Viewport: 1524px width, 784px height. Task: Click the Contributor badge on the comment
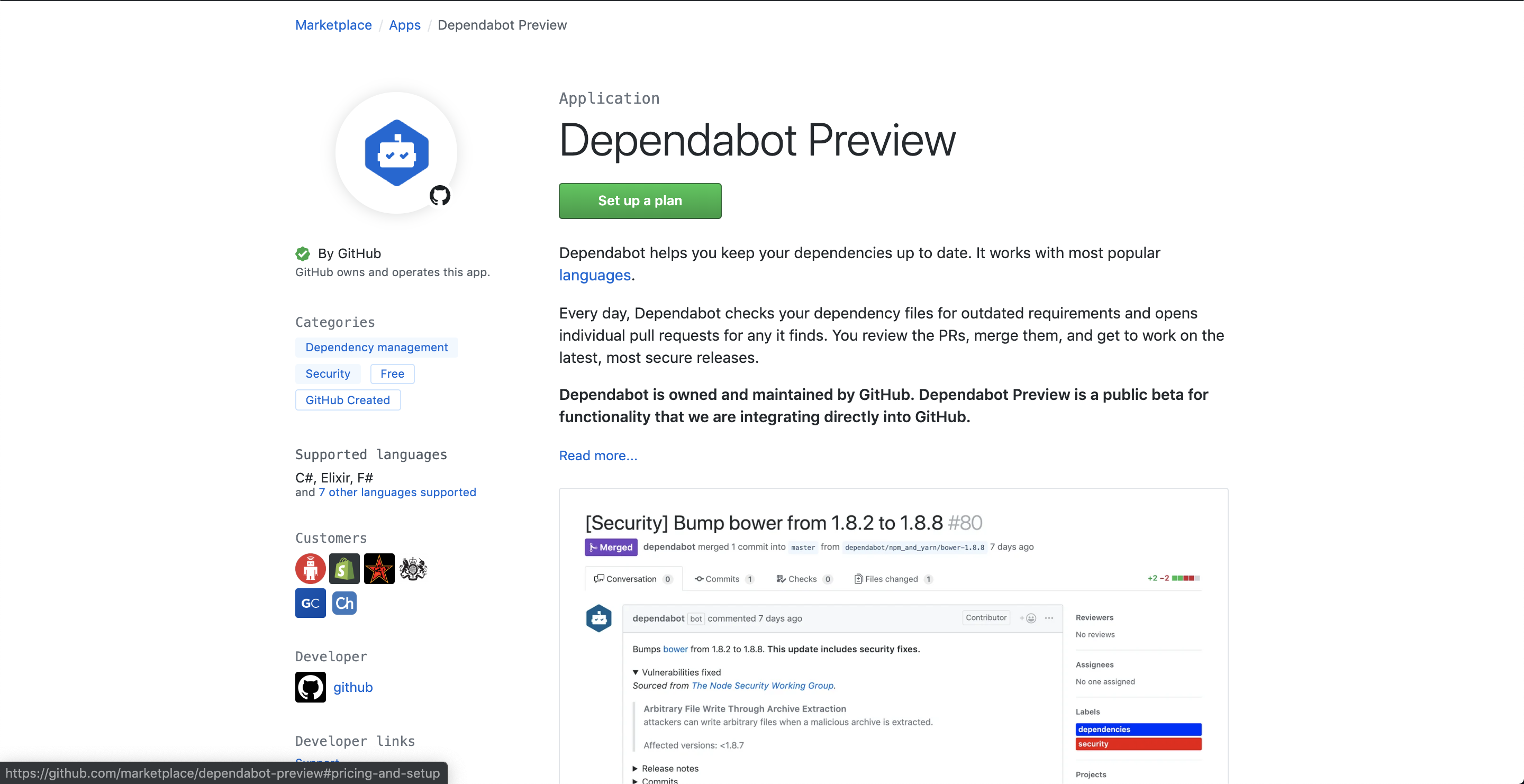click(x=986, y=618)
